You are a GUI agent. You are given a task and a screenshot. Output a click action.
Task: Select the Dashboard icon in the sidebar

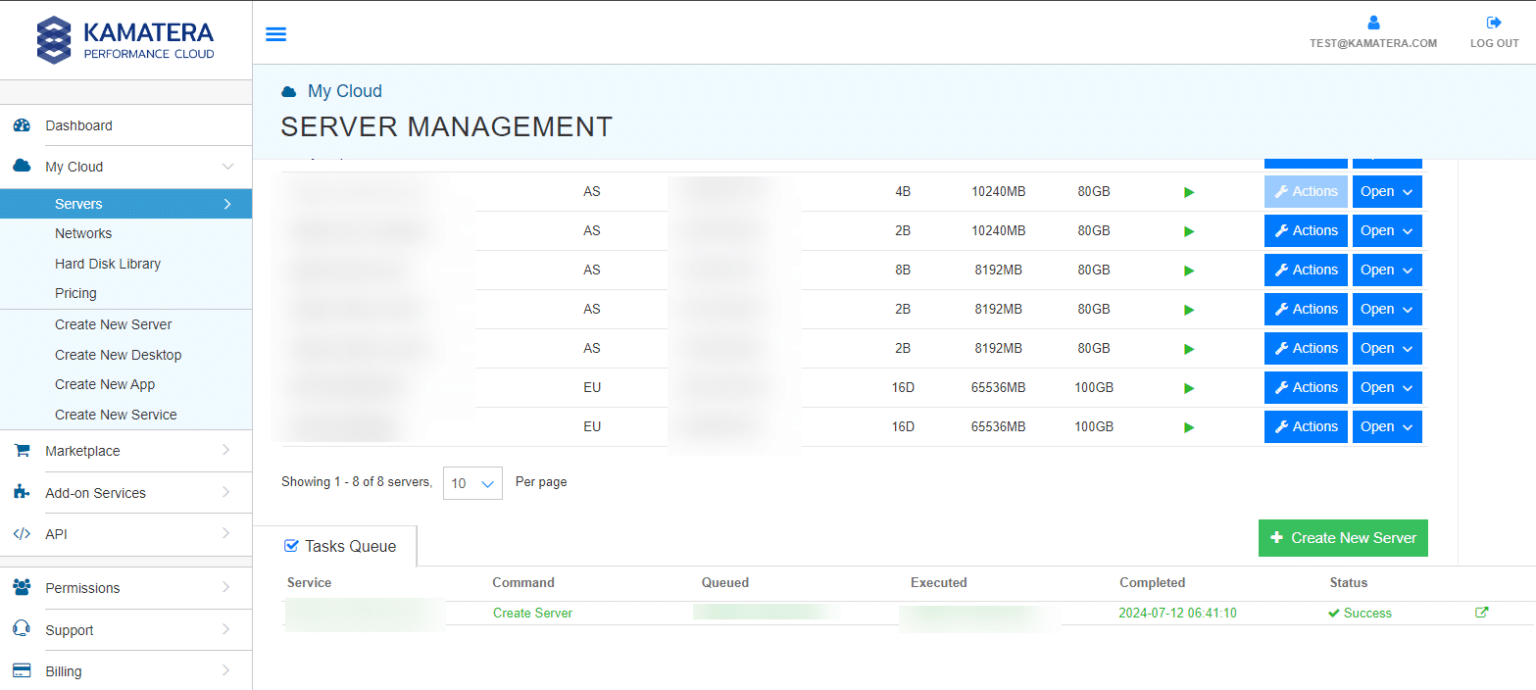pyautogui.click(x=23, y=125)
